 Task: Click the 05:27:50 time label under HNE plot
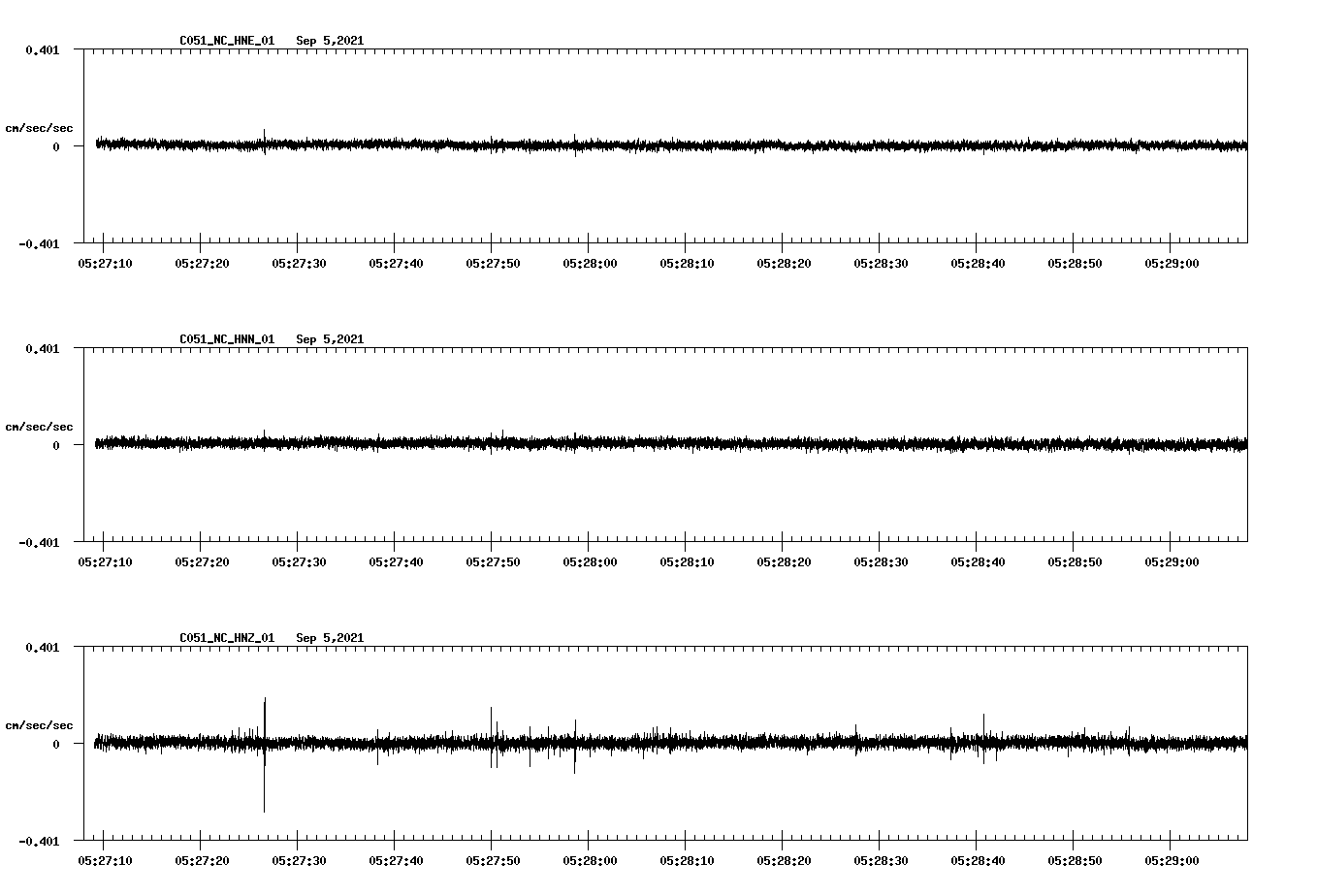pyautogui.click(x=493, y=264)
